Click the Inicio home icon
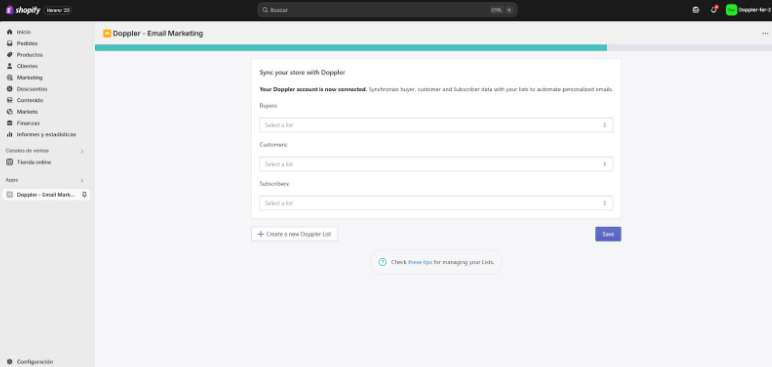The width and height of the screenshot is (772, 367). tap(9, 32)
